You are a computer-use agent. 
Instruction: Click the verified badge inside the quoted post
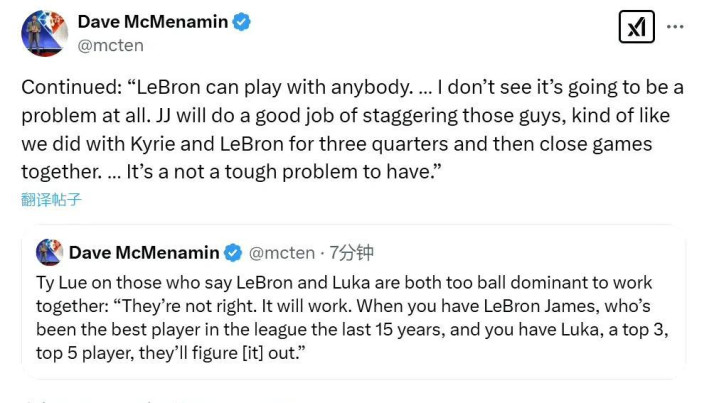tap(232, 253)
